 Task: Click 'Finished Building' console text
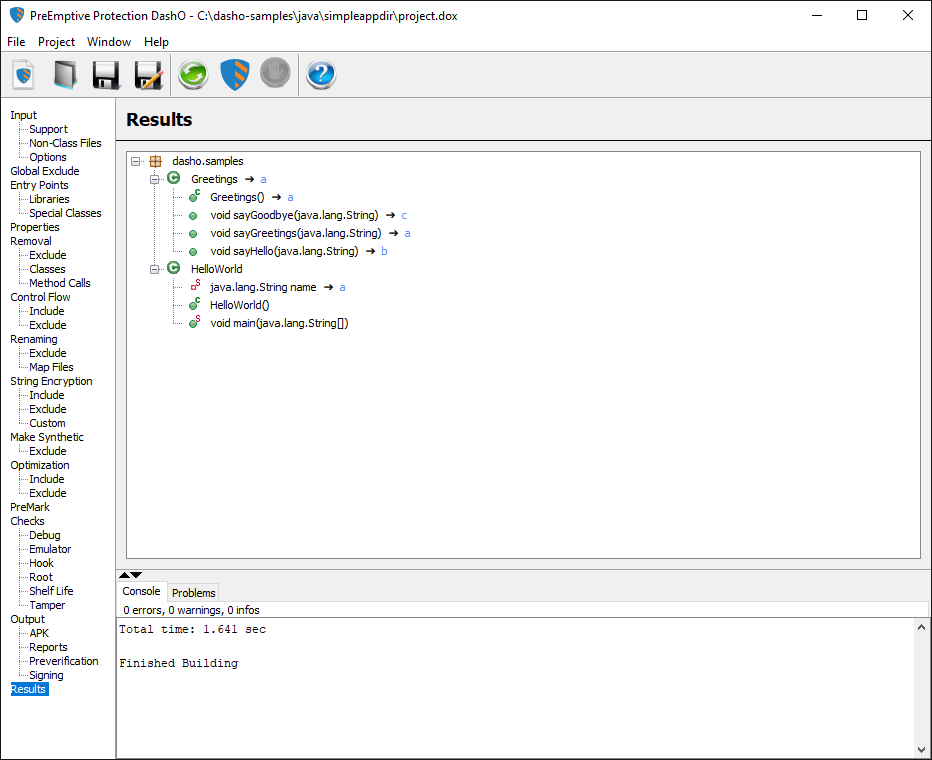click(x=178, y=663)
